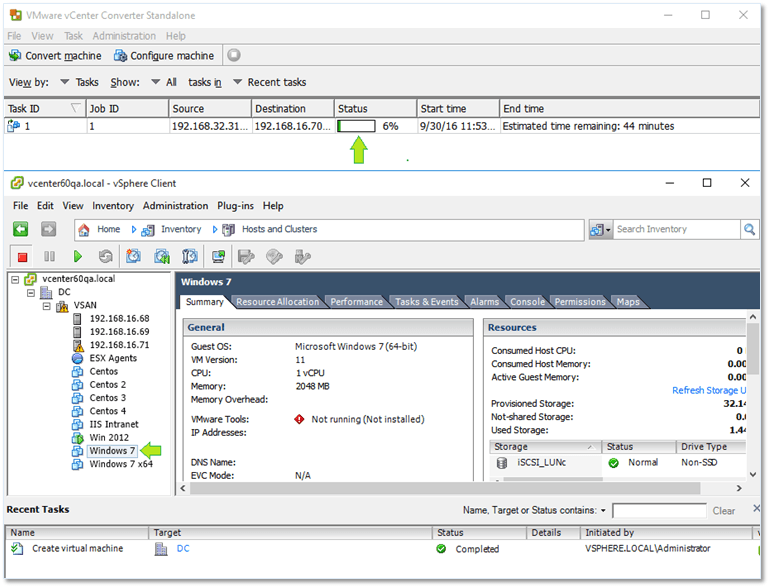This screenshot has width=770, height=588.
Task: Click the green navigate back arrow
Action: [x=21, y=229]
